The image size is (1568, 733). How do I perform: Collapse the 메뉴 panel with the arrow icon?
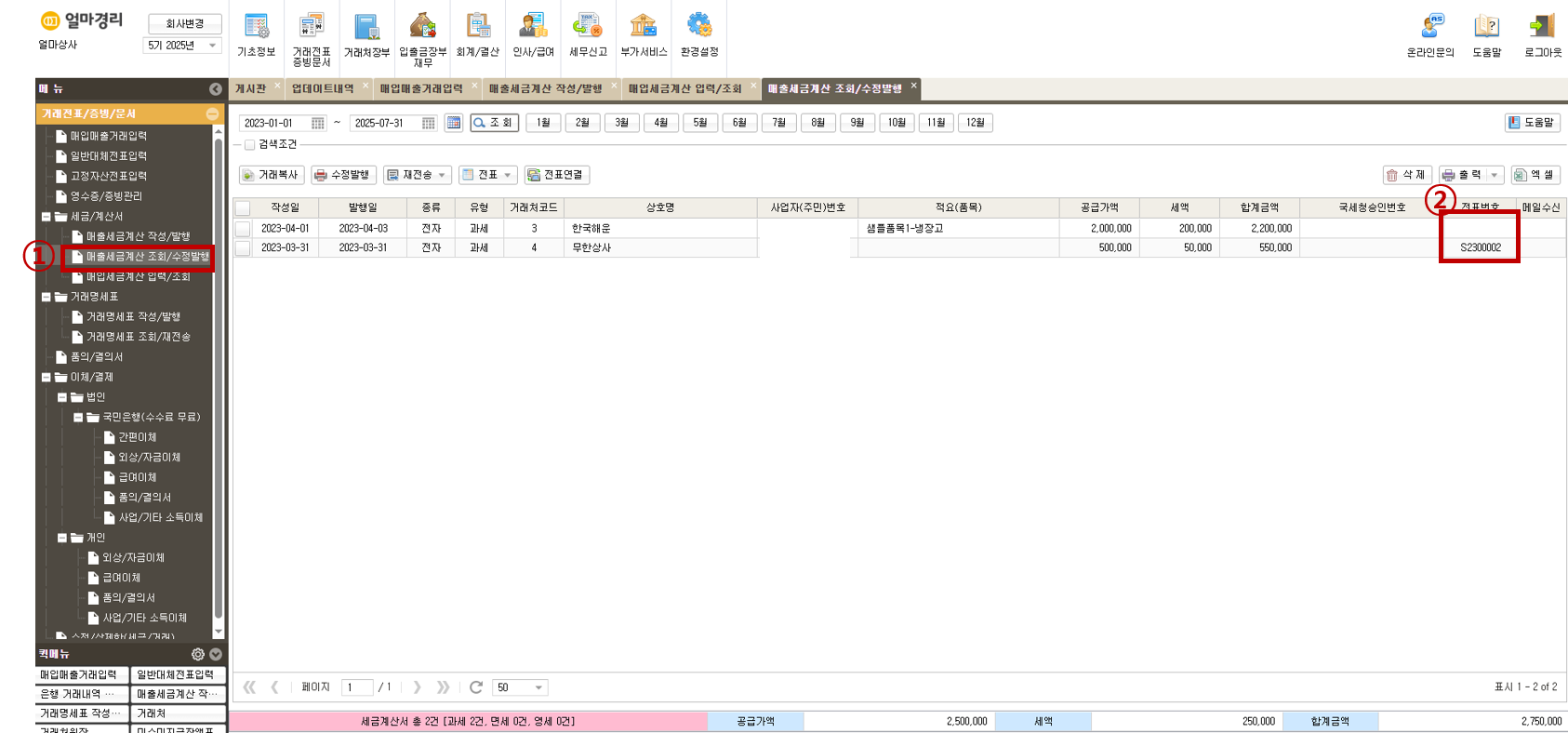(x=216, y=89)
